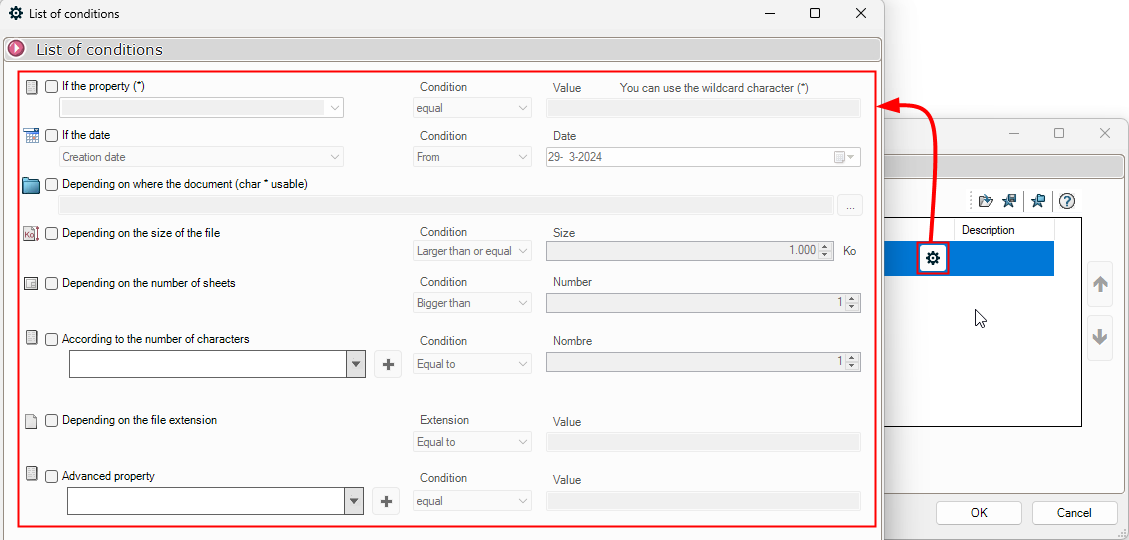Click the number of characters spinner
The image size is (1129, 540).
tap(852, 361)
